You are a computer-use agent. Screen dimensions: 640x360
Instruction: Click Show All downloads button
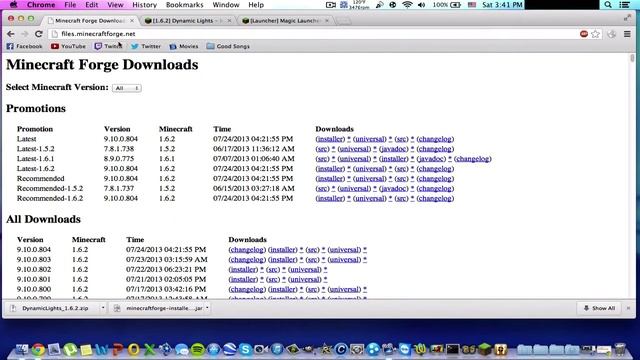[x=599, y=308]
